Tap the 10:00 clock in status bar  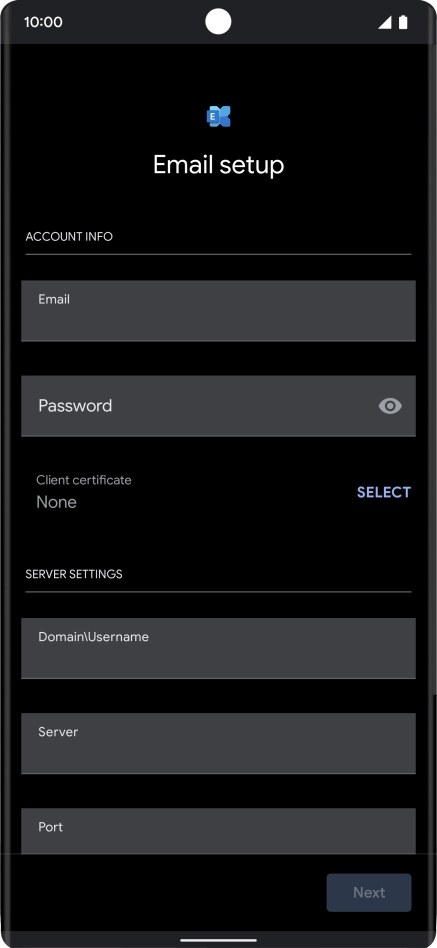point(43,22)
